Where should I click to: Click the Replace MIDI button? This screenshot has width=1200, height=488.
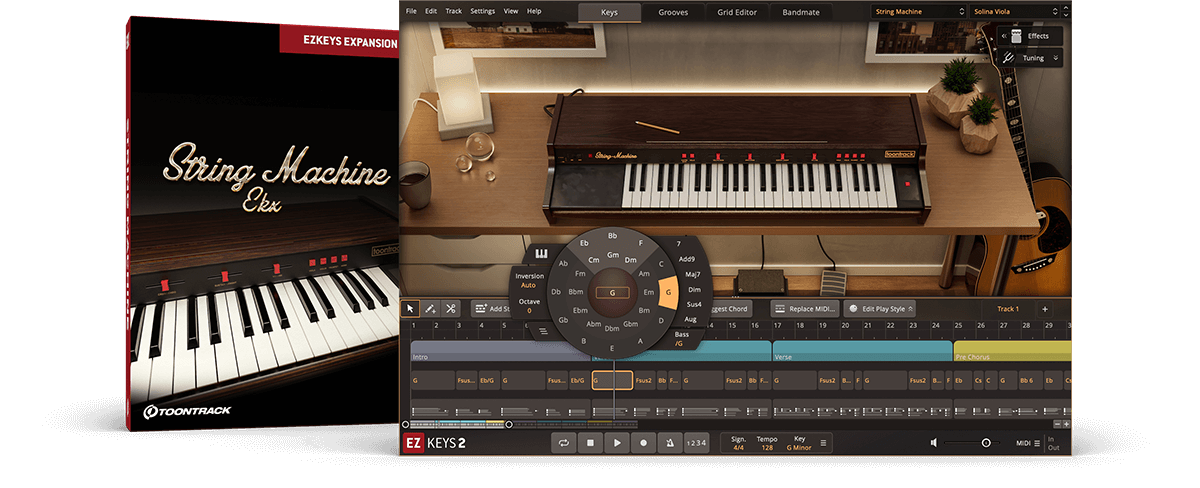pyautogui.click(x=805, y=309)
